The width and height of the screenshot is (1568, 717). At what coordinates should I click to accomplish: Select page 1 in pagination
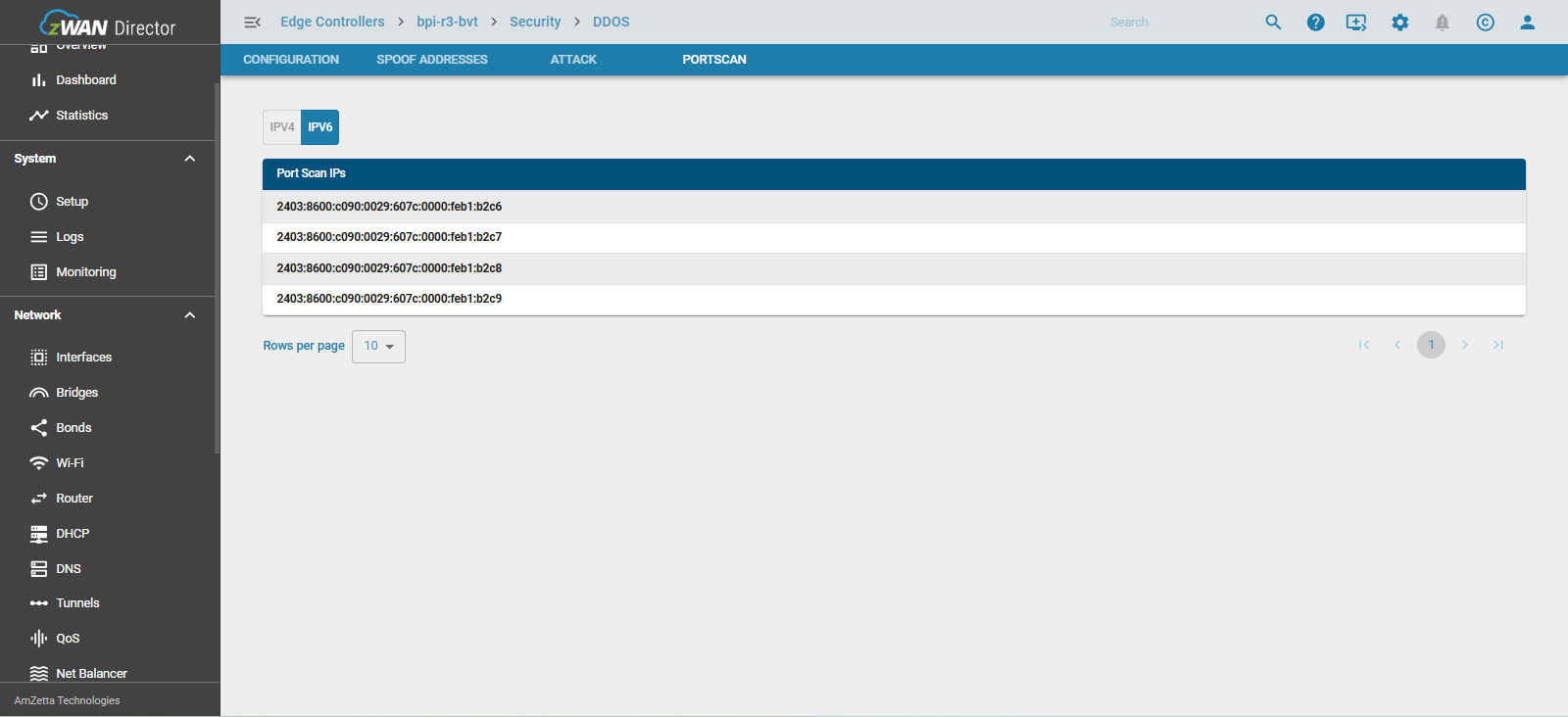point(1431,345)
